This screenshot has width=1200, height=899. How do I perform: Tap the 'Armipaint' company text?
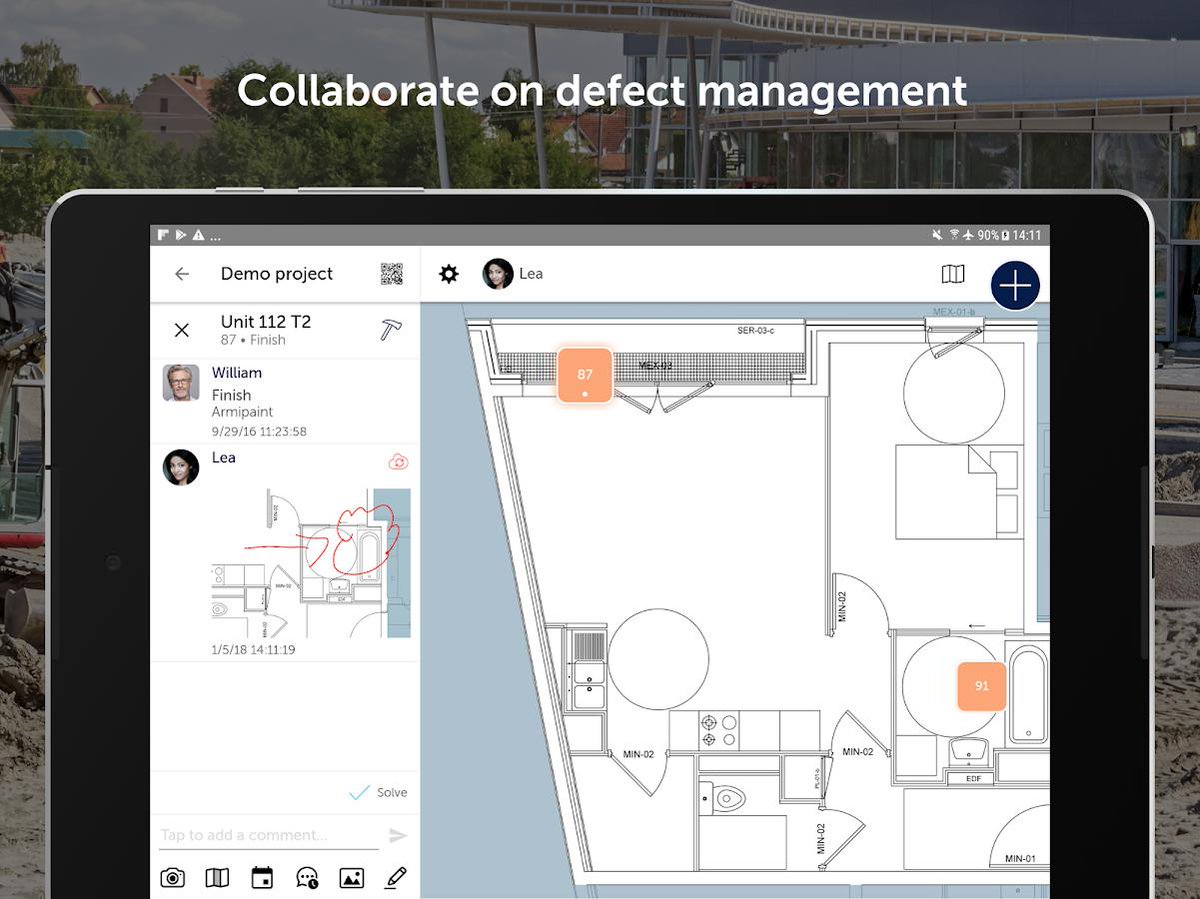[x=242, y=412]
